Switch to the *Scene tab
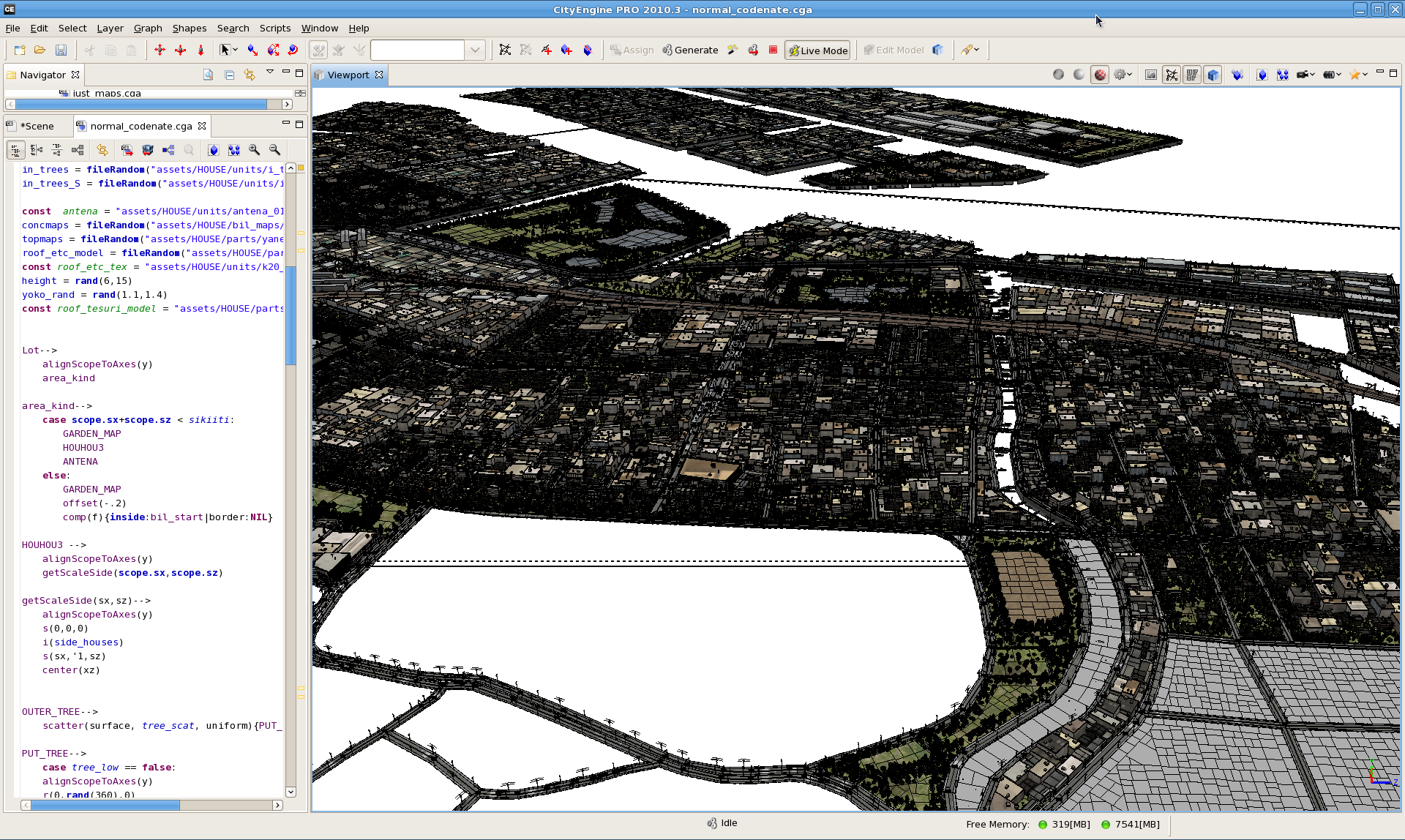 click(x=37, y=126)
